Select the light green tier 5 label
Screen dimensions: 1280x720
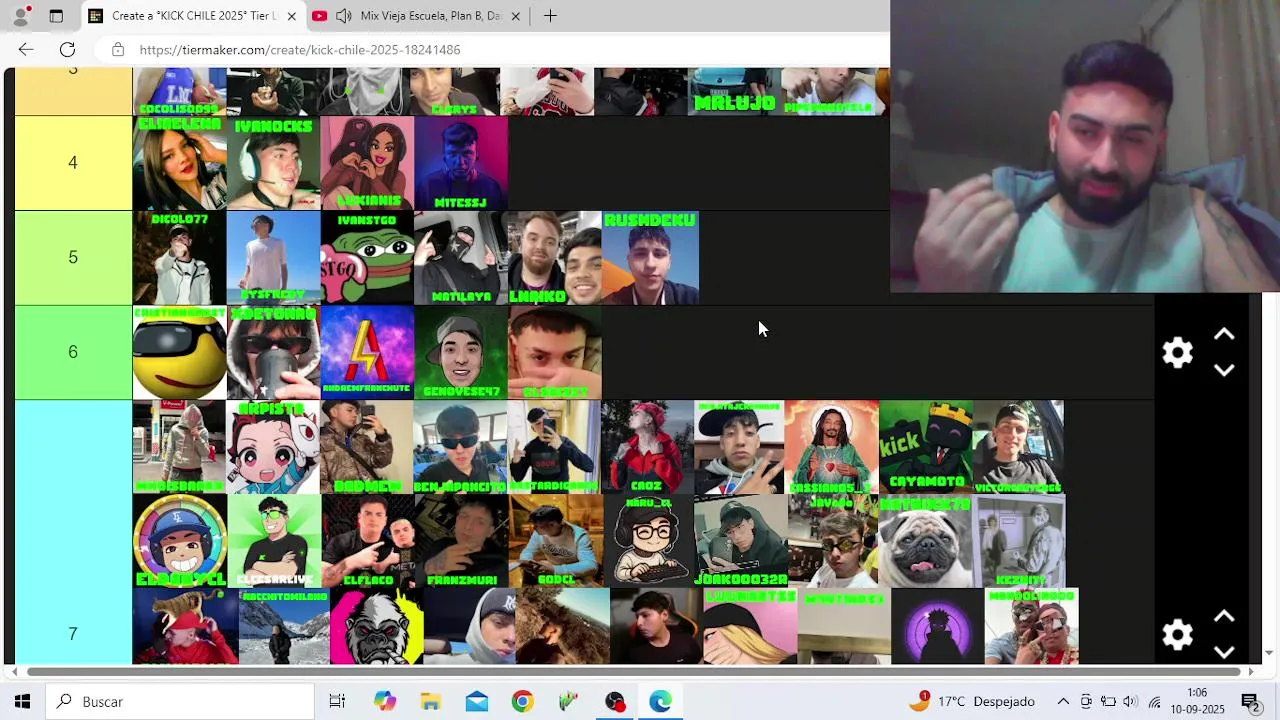click(x=73, y=258)
